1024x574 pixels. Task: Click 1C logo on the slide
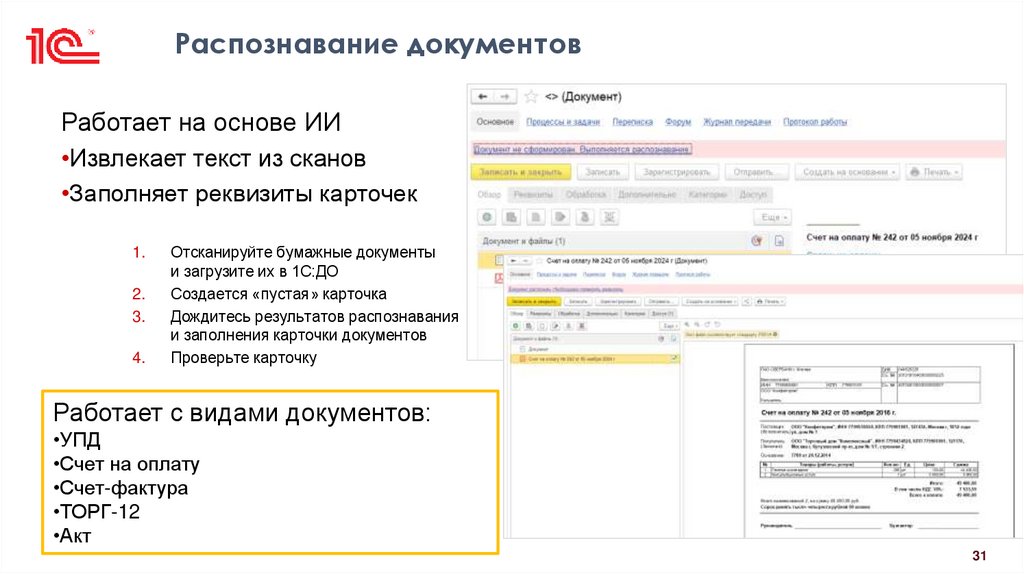(63, 46)
